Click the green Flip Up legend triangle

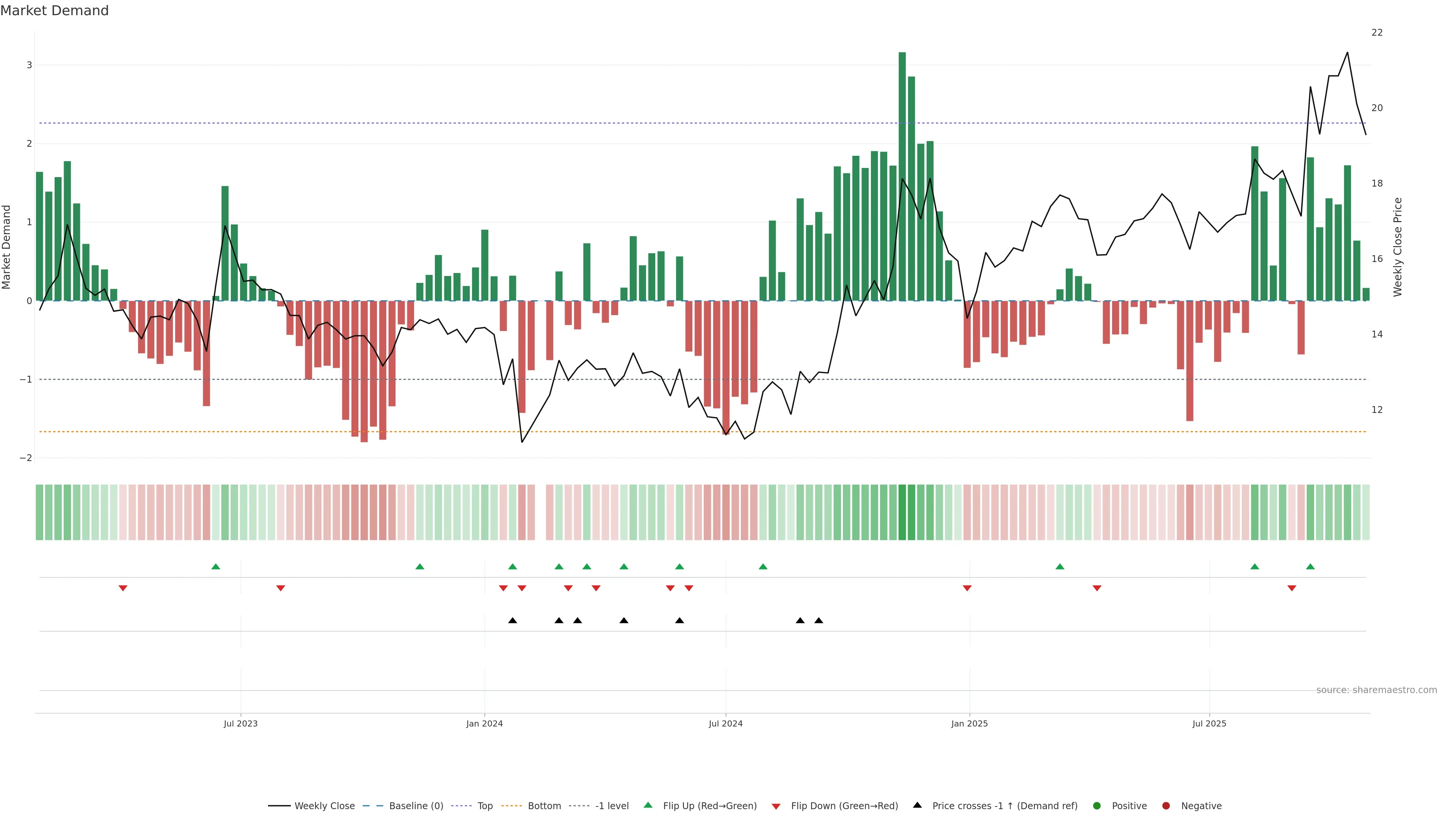pyautogui.click(x=648, y=805)
